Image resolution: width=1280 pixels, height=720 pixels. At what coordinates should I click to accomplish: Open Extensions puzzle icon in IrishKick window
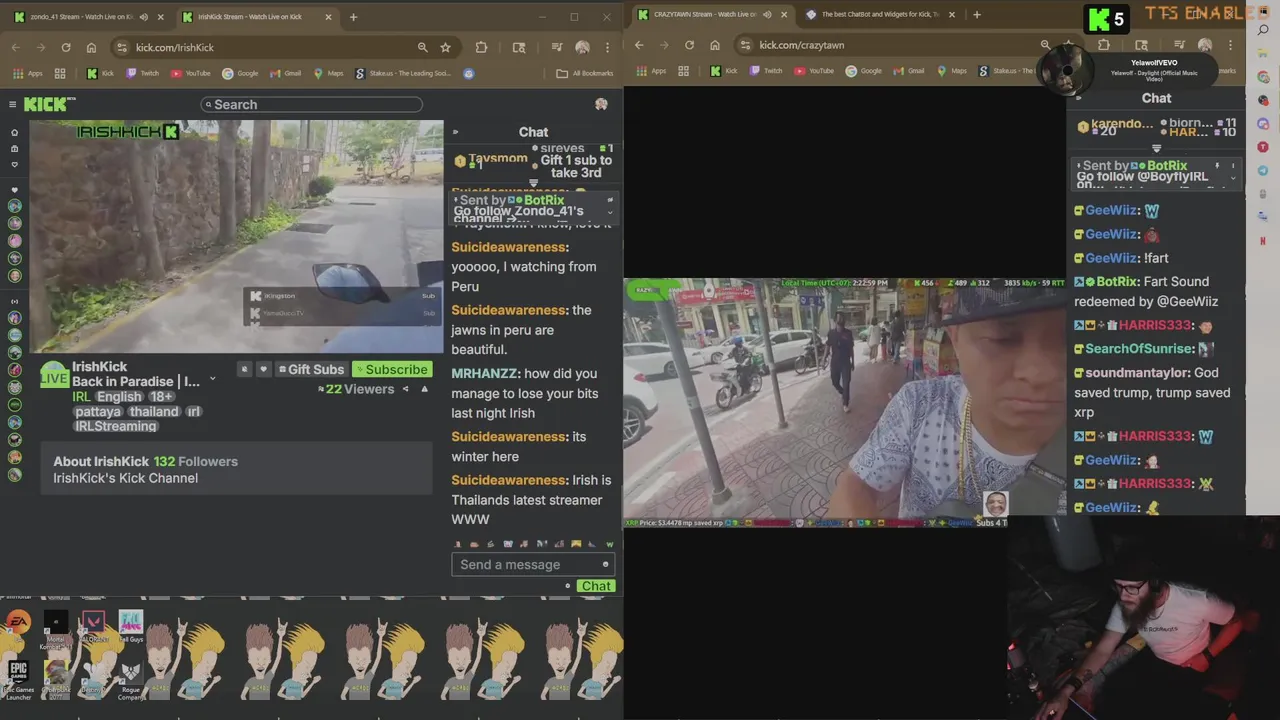(481, 47)
